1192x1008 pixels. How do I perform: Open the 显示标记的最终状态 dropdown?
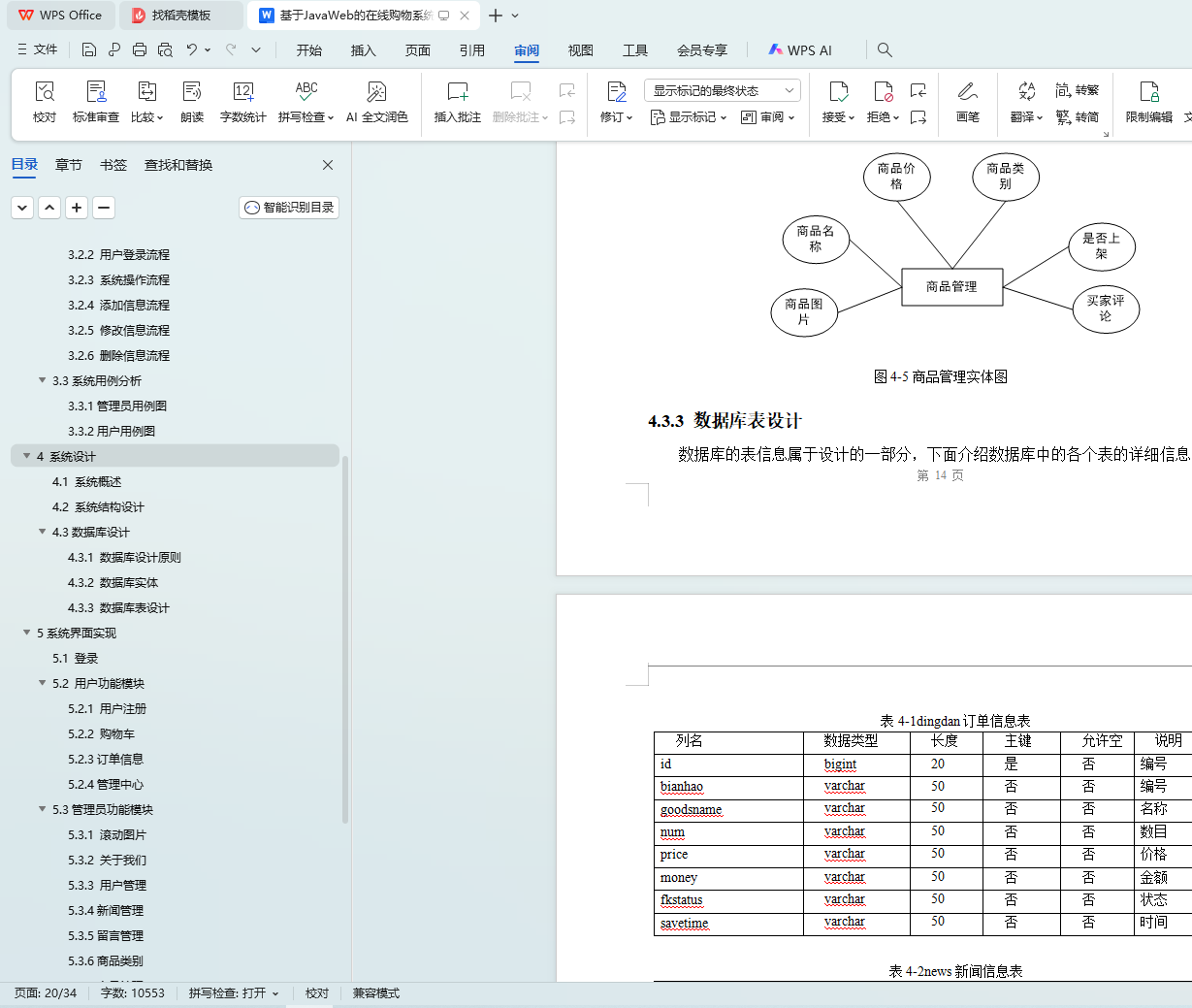coord(722,90)
